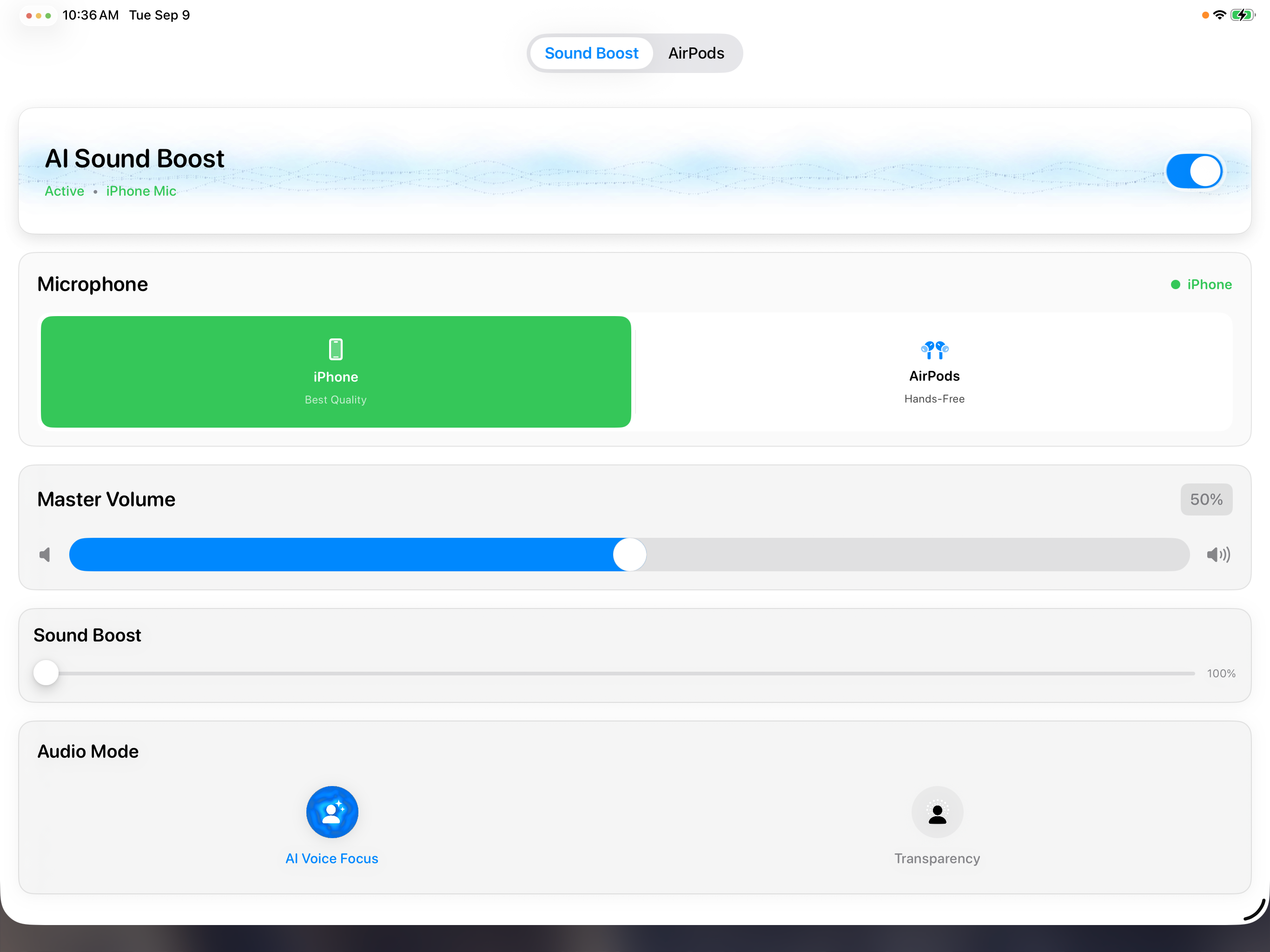Click the 100% Sound Boost label
1270x952 pixels.
click(1221, 673)
